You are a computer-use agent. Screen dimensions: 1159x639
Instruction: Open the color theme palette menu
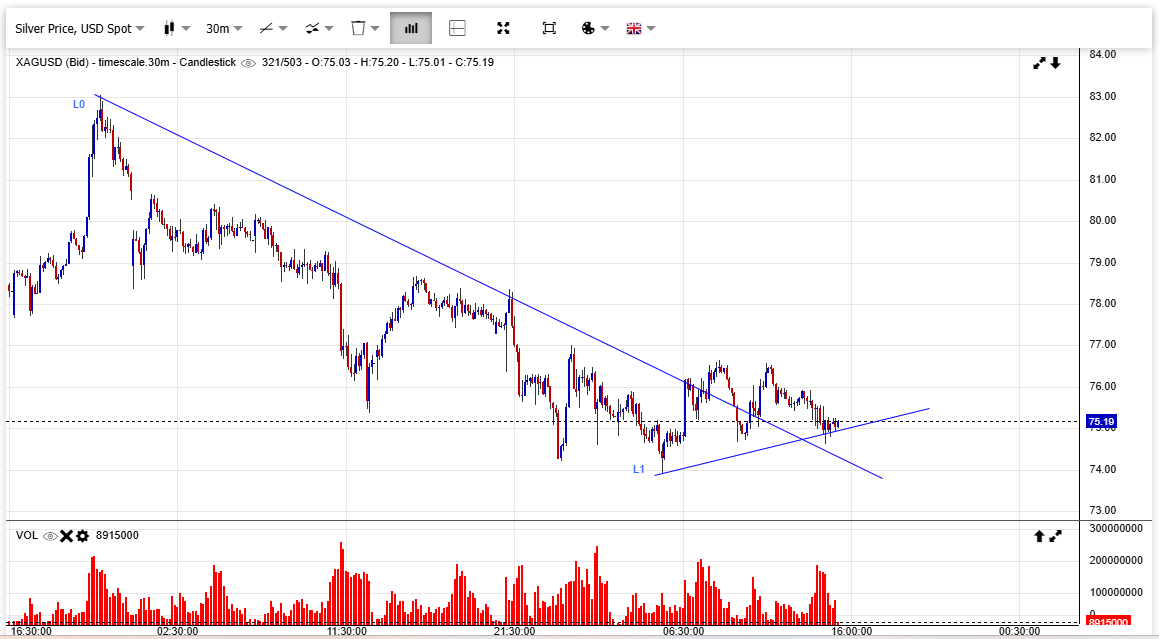click(x=594, y=28)
